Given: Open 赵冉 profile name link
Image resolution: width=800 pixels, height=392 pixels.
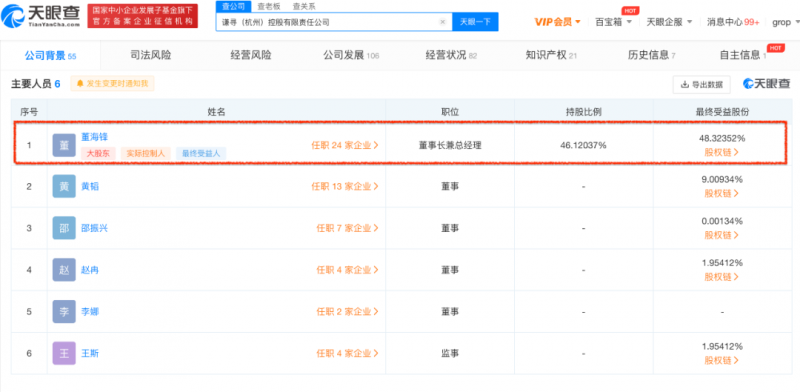Looking at the screenshot, I should tap(90, 270).
